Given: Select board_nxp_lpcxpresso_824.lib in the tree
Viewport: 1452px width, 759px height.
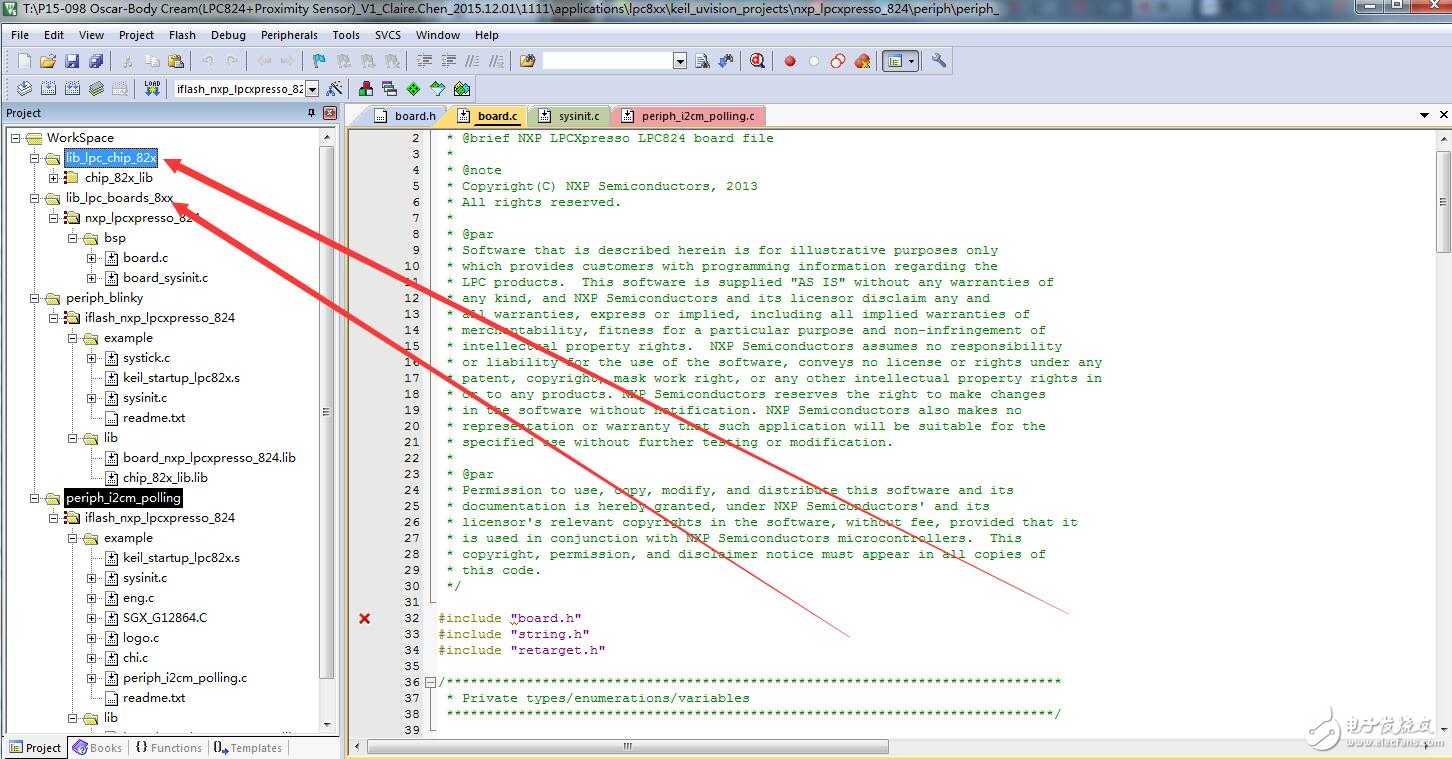Looking at the screenshot, I should (x=209, y=458).
